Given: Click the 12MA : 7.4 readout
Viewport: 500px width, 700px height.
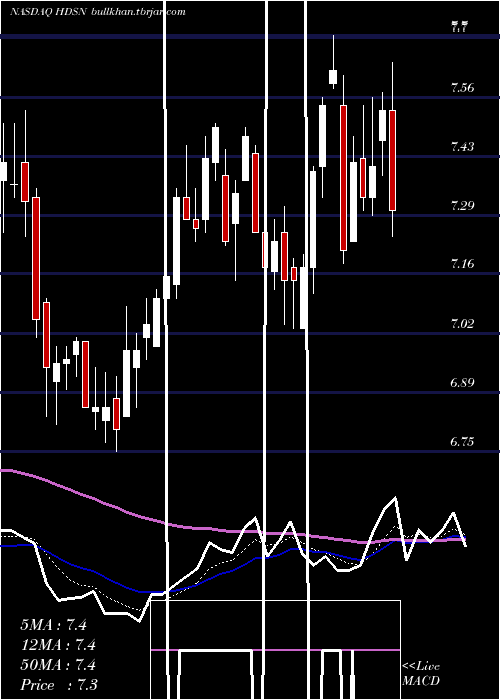Looking at the screenshot, I should tap(58, 645).
